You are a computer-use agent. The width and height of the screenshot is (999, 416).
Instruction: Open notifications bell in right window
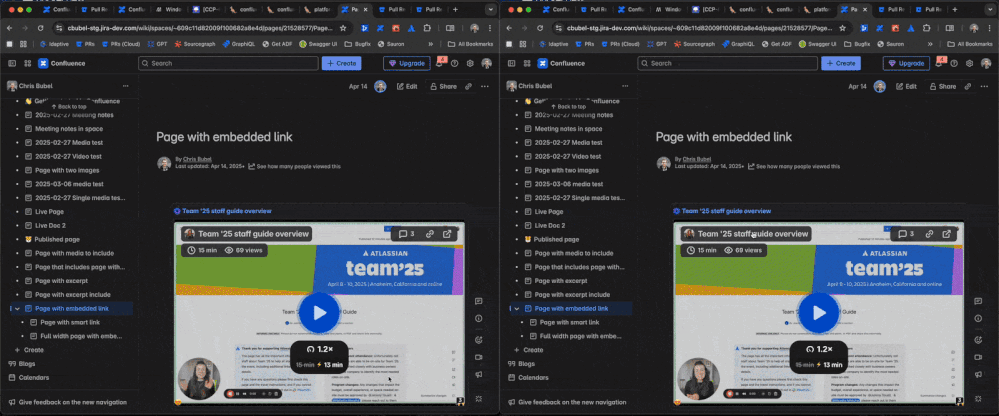938,63
